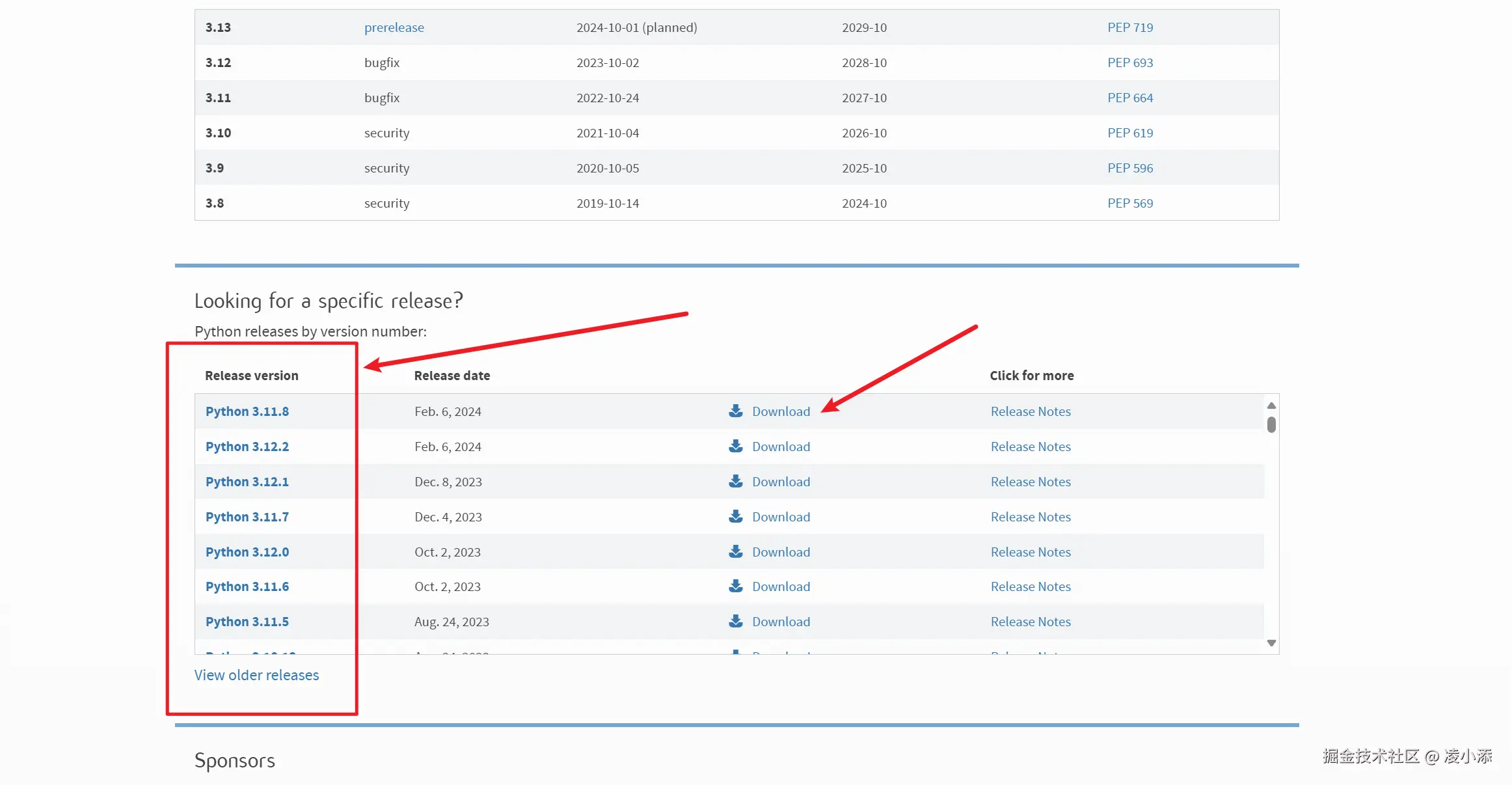Click the prerelease status link
The height and width of the screenshot is (785, 1512).
[394, 27]
